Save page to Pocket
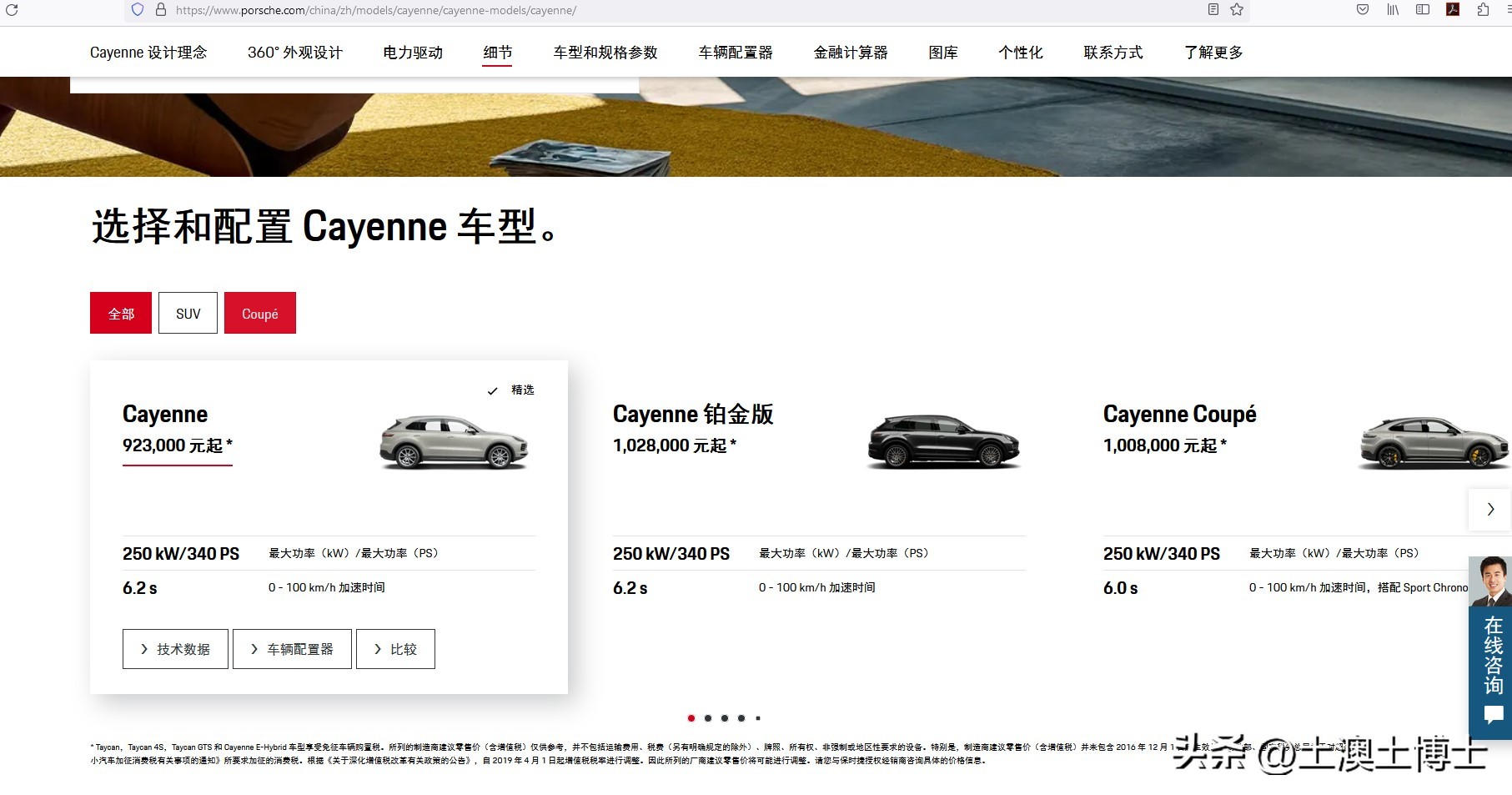1512x795 pixels. tap(1362, 11)
